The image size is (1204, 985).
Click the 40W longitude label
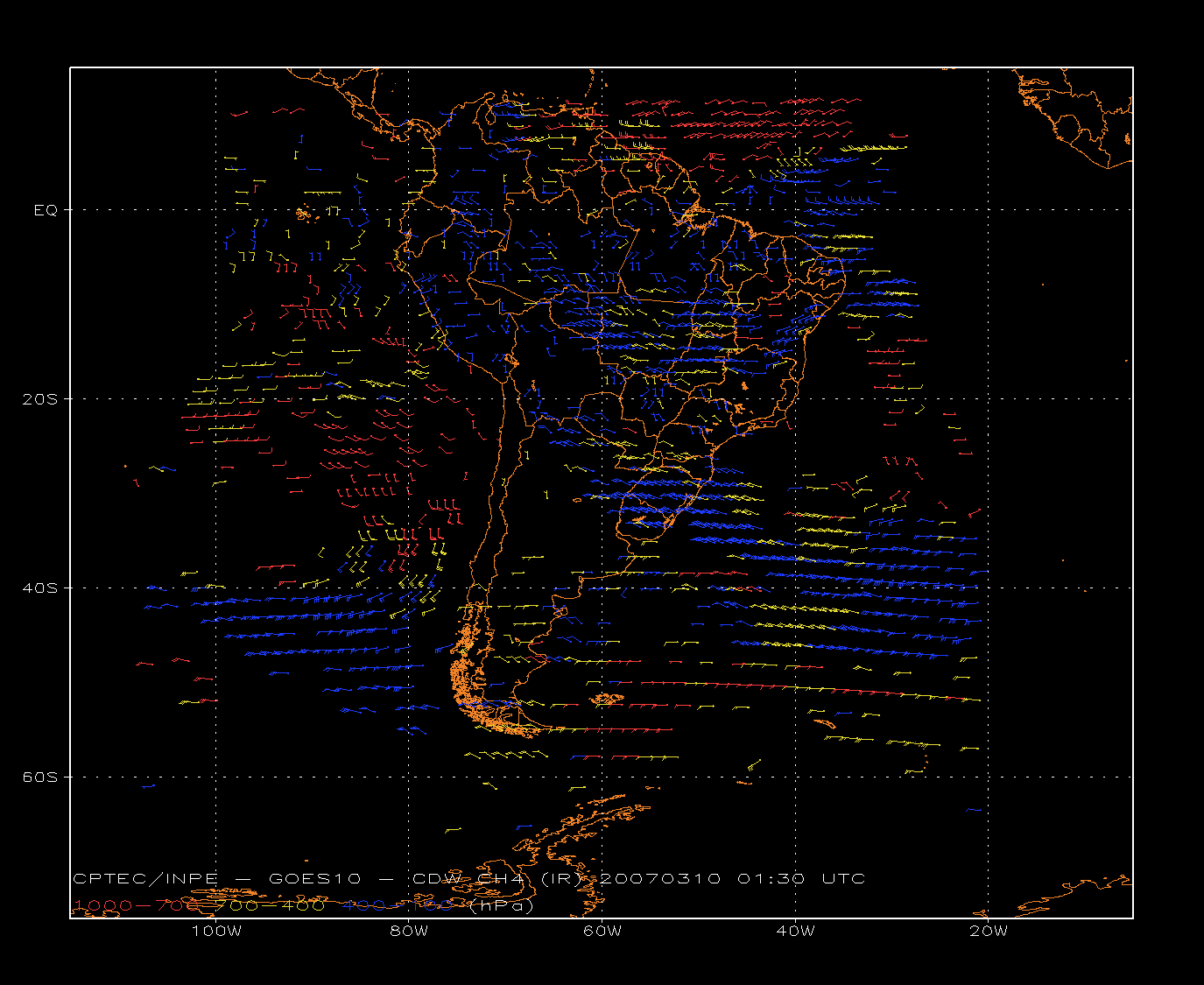pyautogui.click(x=795, y=932)
